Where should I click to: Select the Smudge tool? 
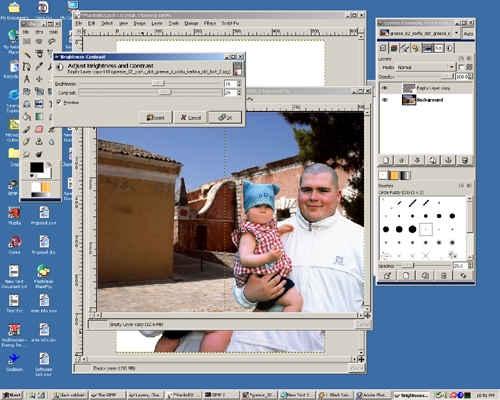(x=27, y=154)
